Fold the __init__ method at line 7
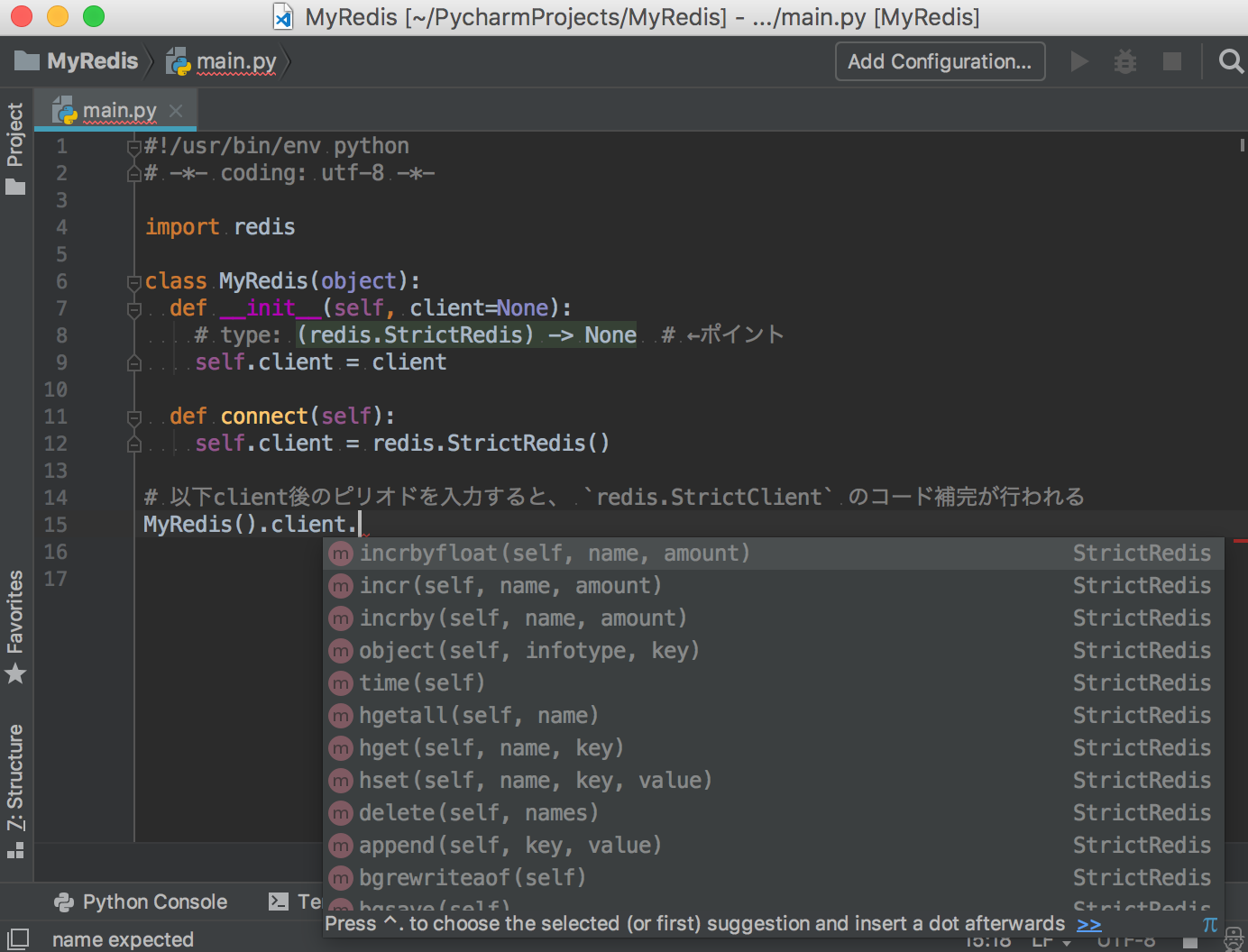Viewport: 1248px width, 952px height. pyautogui.click(x=133, y=309)
